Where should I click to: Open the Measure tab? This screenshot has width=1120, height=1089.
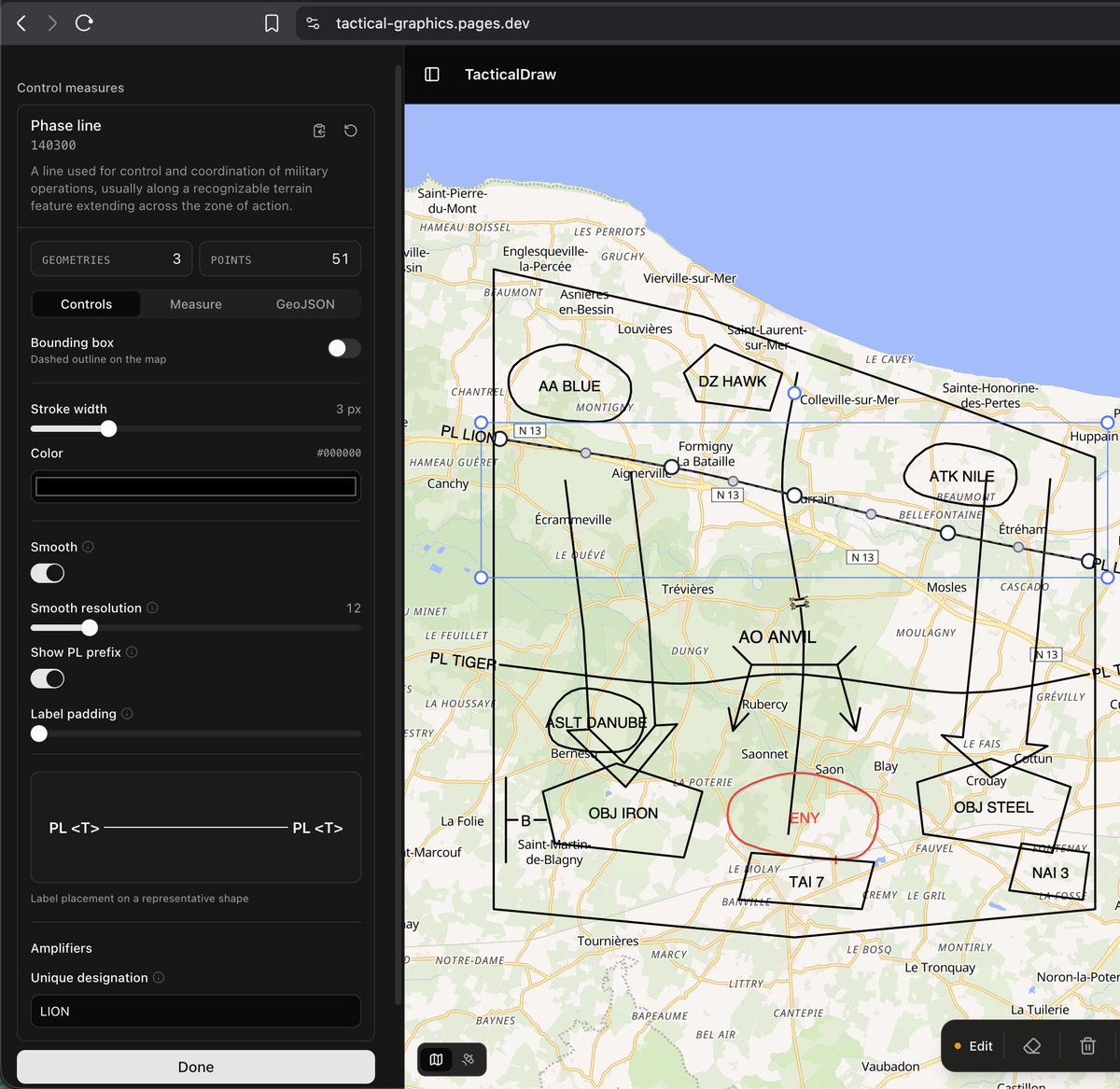196,304
